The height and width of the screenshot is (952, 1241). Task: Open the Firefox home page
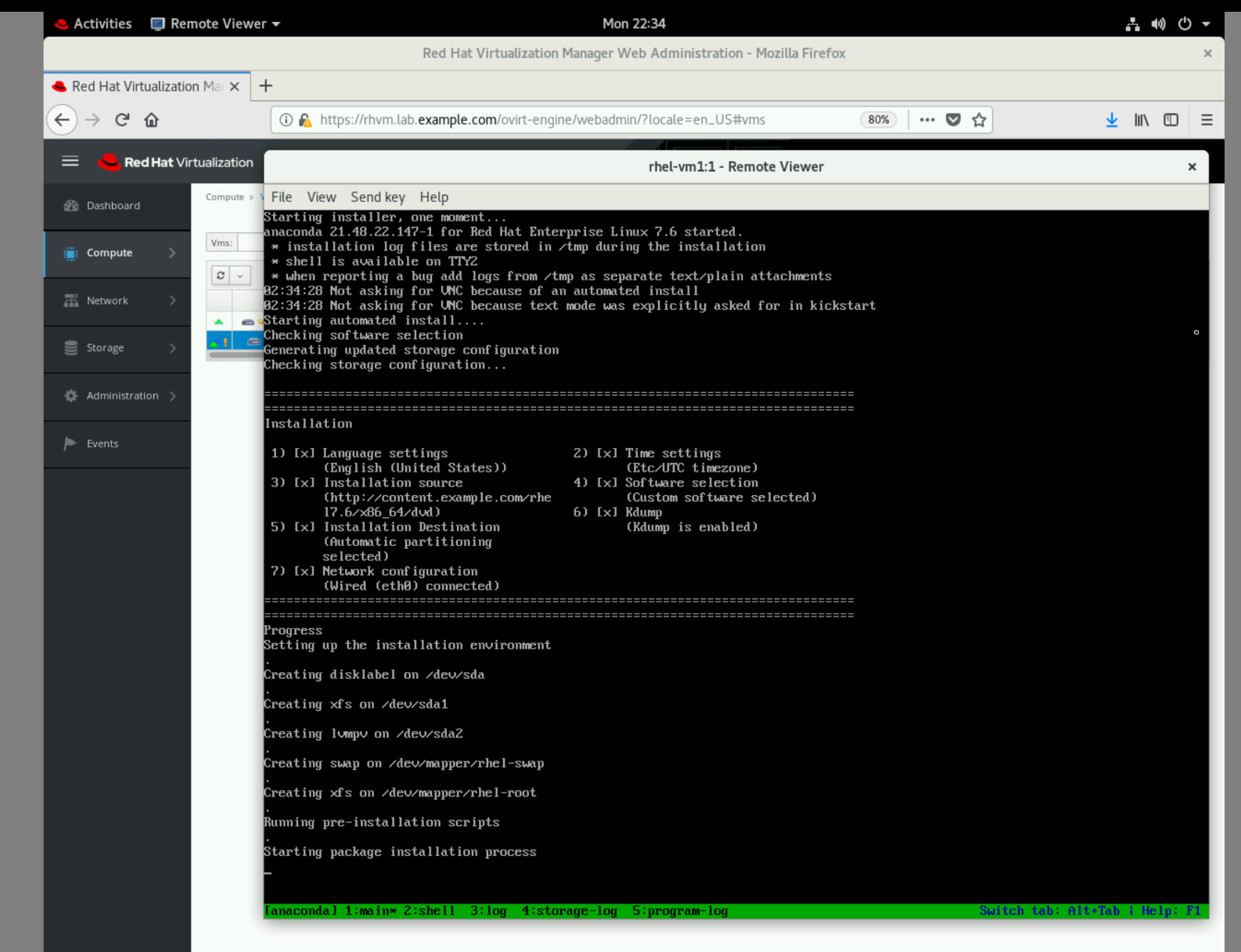click(x=152, y=120)
